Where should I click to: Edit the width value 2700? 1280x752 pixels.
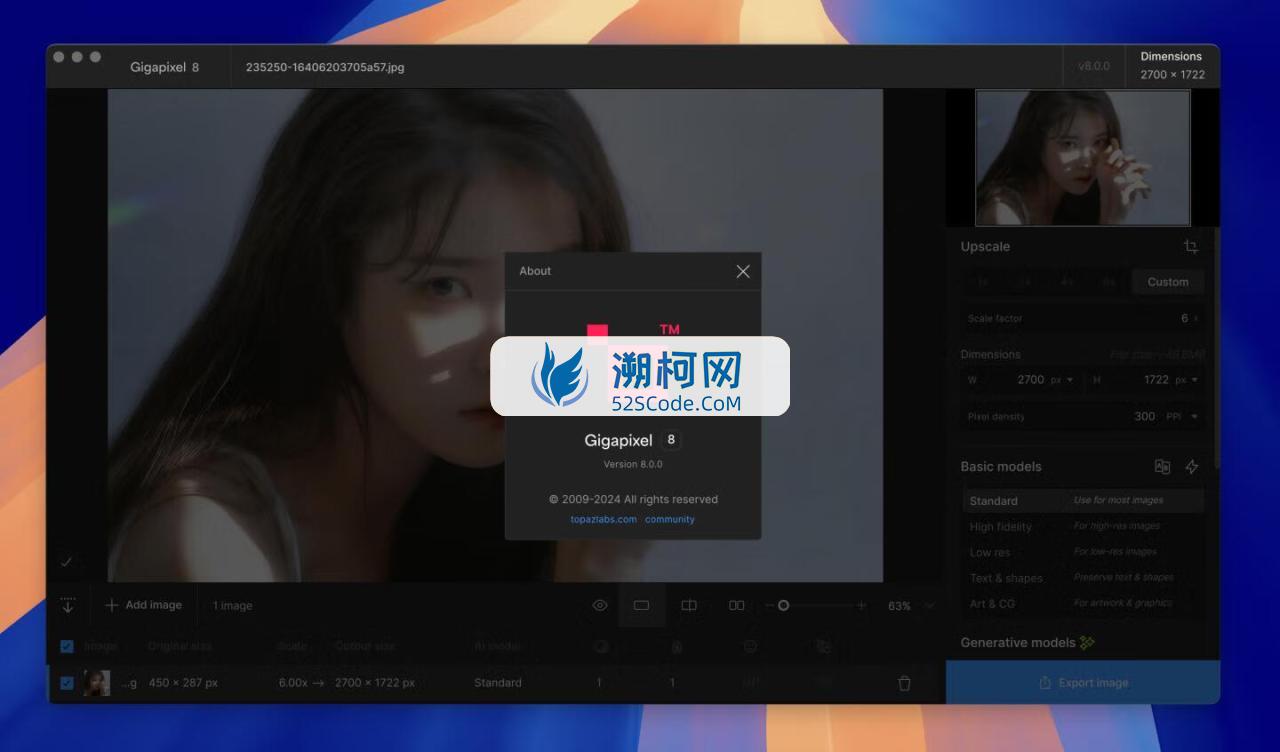pyautogui.click(x=1030, y=380)
